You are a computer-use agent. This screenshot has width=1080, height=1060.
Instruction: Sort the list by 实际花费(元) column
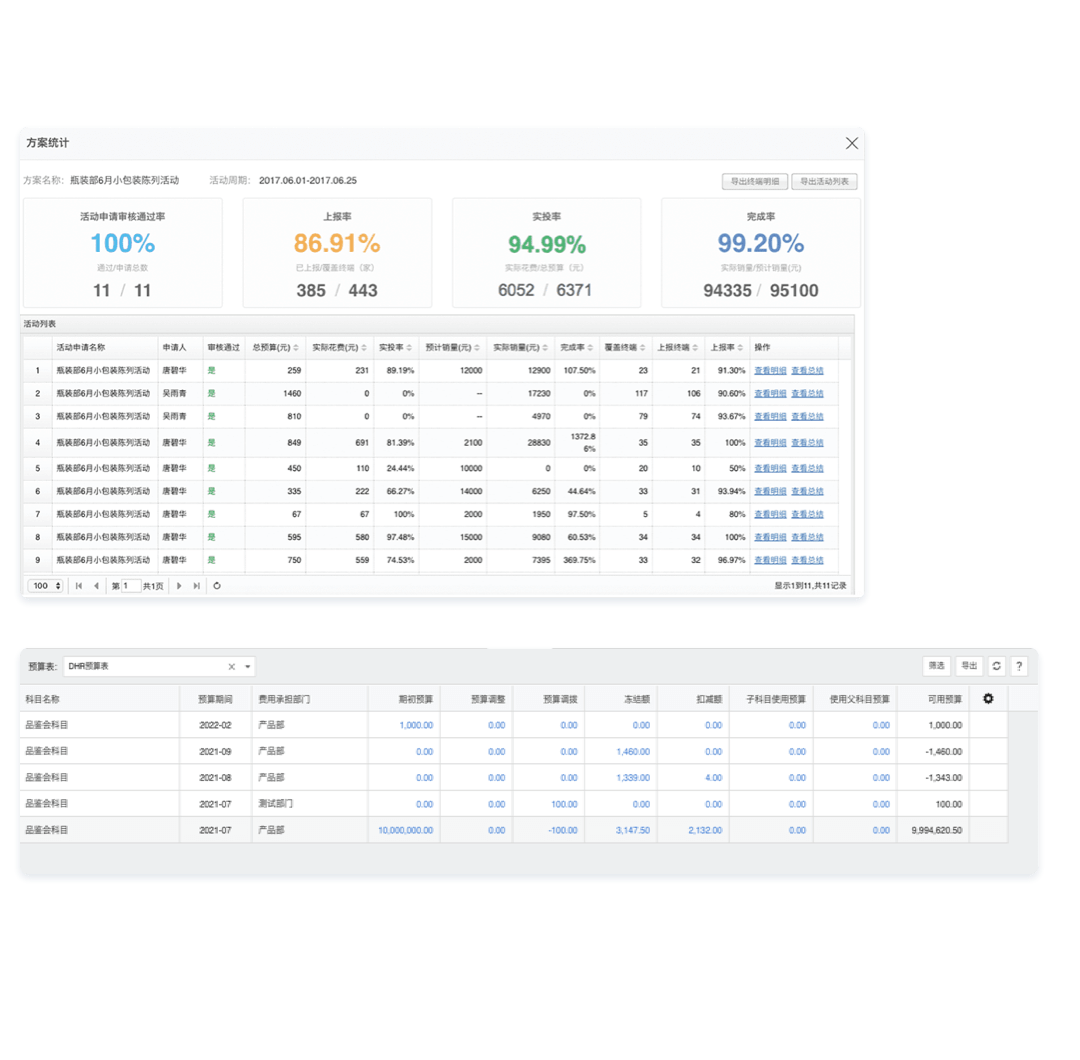pos(340,347)
